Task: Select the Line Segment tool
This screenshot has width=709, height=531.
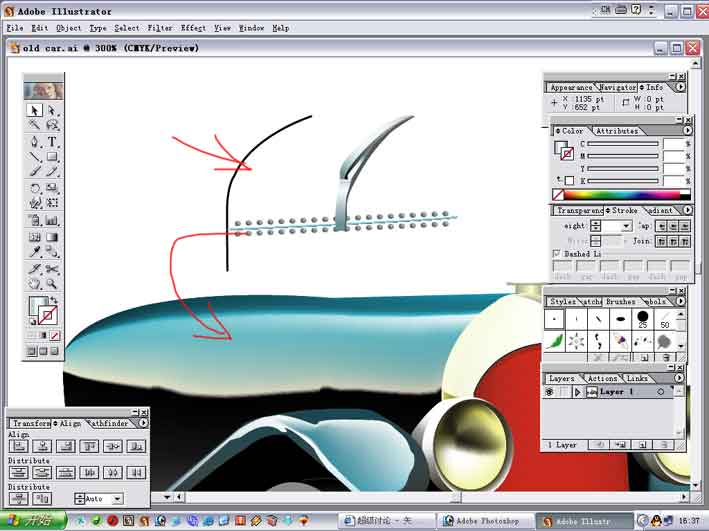Action: [34, 157]
